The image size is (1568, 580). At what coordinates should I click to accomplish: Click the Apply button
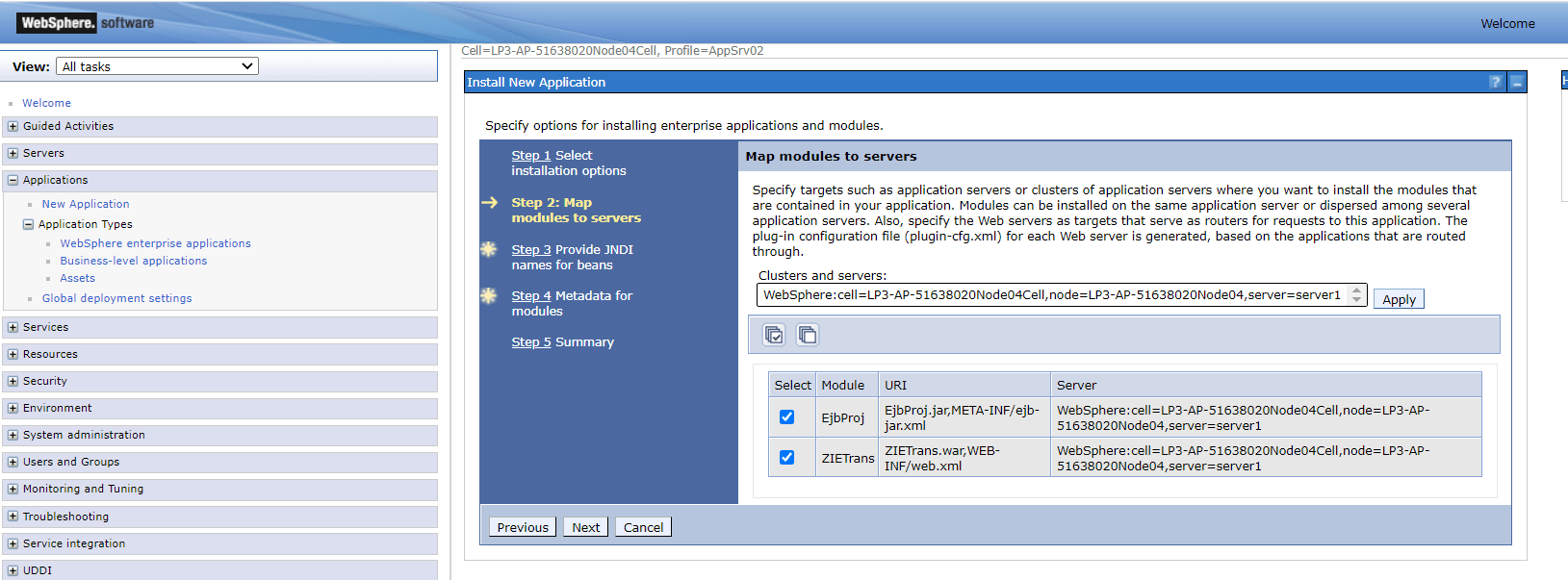coord(1399,299)
